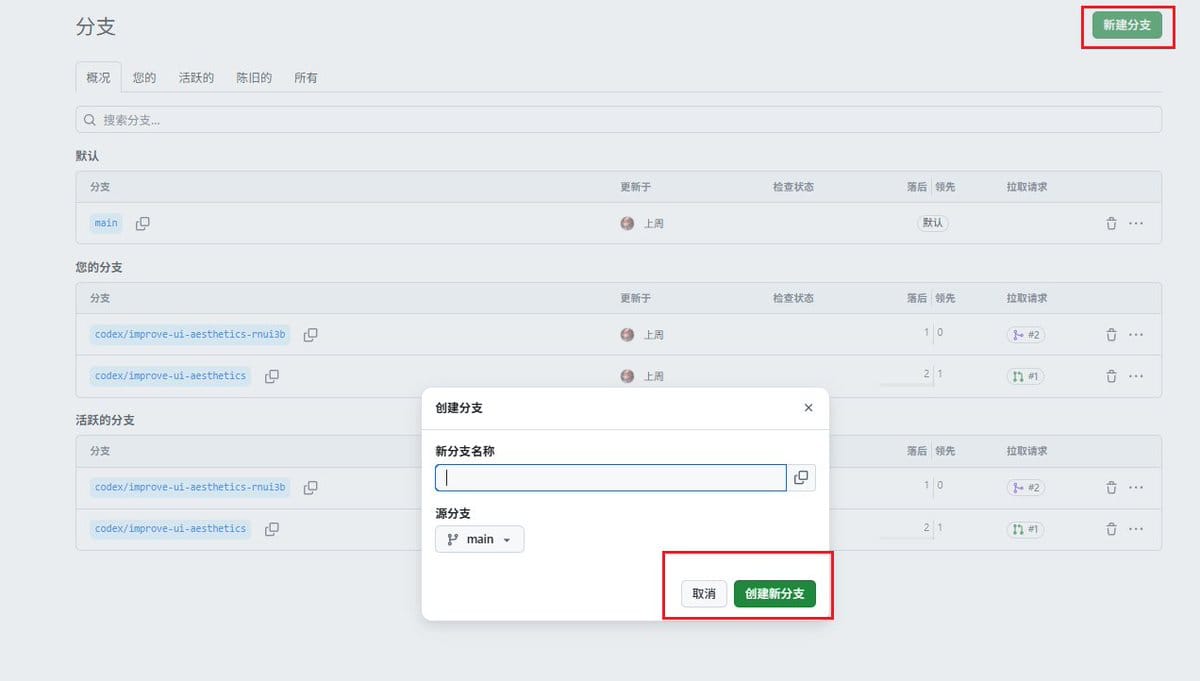Open more options for improve-ui-aesthetics in 活跃的分支
The image size is (1200, 681).
click(x=1136, y=528)
